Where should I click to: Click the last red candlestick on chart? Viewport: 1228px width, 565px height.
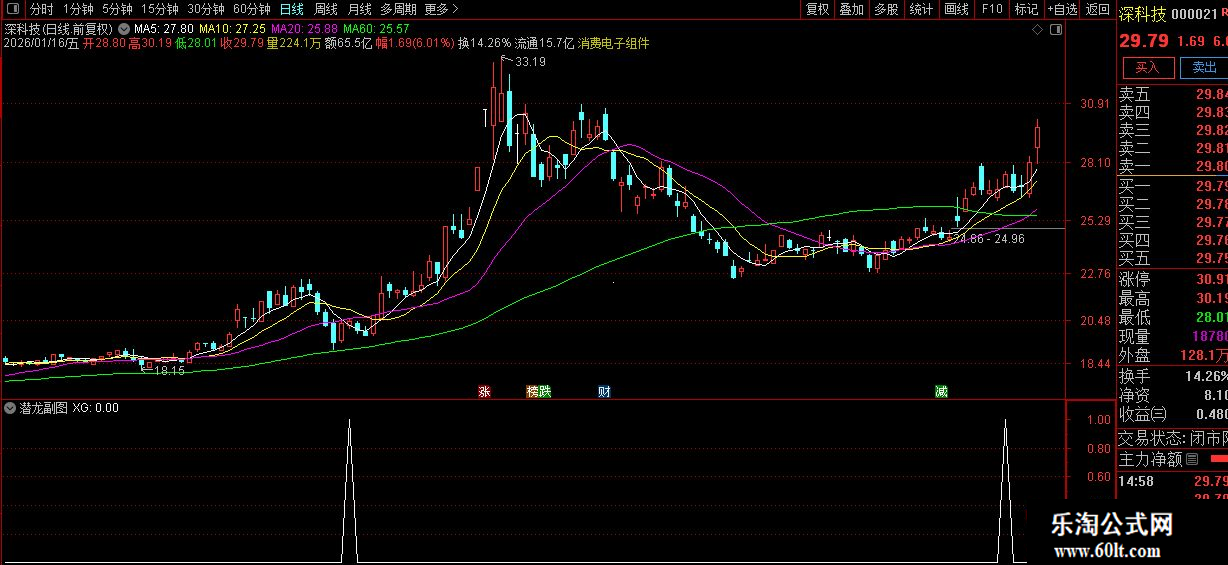point(1037,141)
